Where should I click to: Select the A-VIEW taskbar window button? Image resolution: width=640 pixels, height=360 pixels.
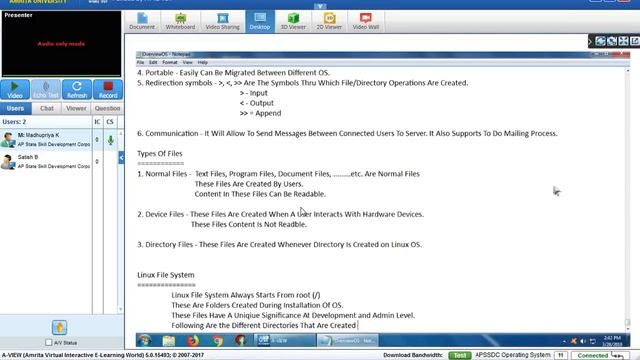click(x=285, y=340)
